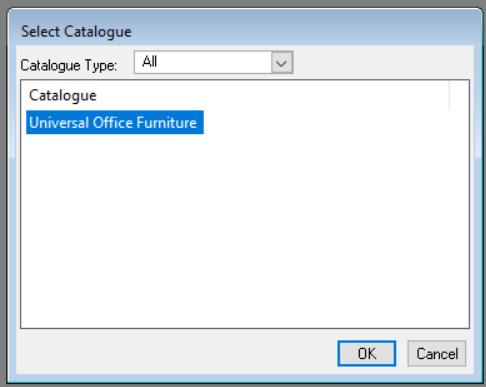The image size is (486, 387).
Task: Dismiss dialog with Cancel button
Action: tap(437, 353)
